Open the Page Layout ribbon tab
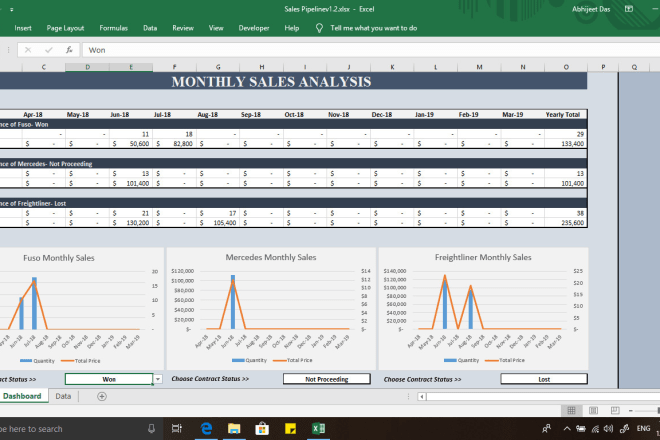The height and width of the screenshot is (440, 660). [x=65, y=28]
